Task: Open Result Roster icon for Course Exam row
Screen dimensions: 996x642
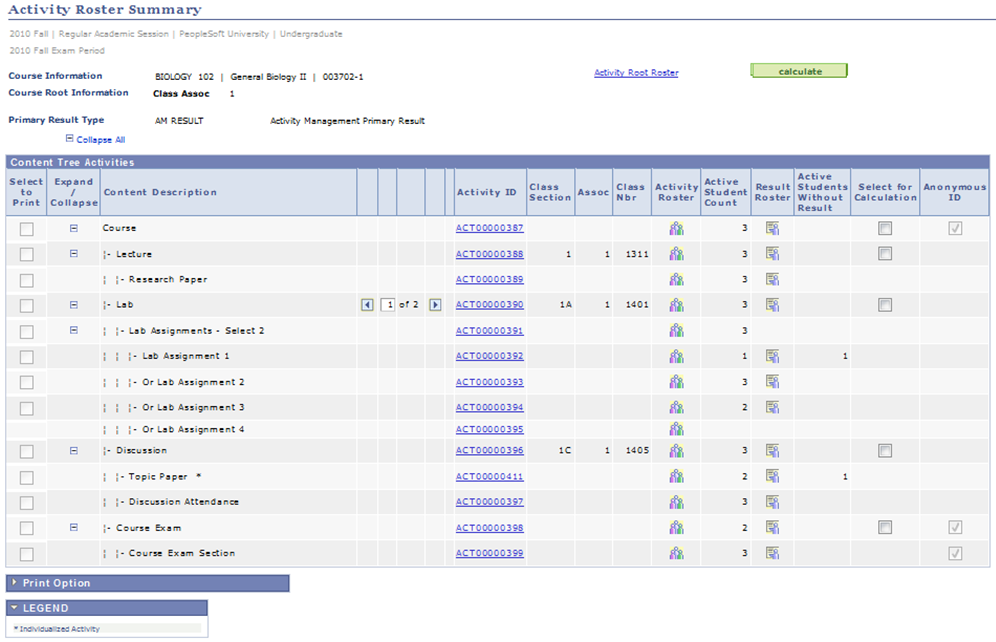Action: [x=772, y=528]
